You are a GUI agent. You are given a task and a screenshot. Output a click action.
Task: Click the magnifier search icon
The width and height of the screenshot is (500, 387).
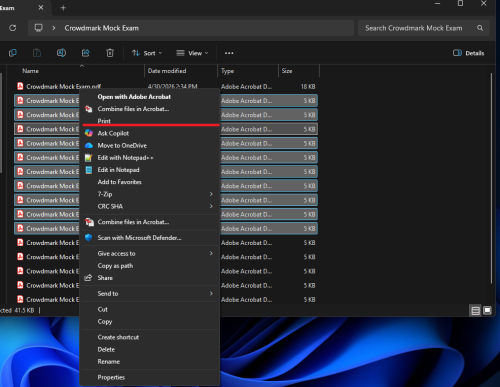[480, 28]
